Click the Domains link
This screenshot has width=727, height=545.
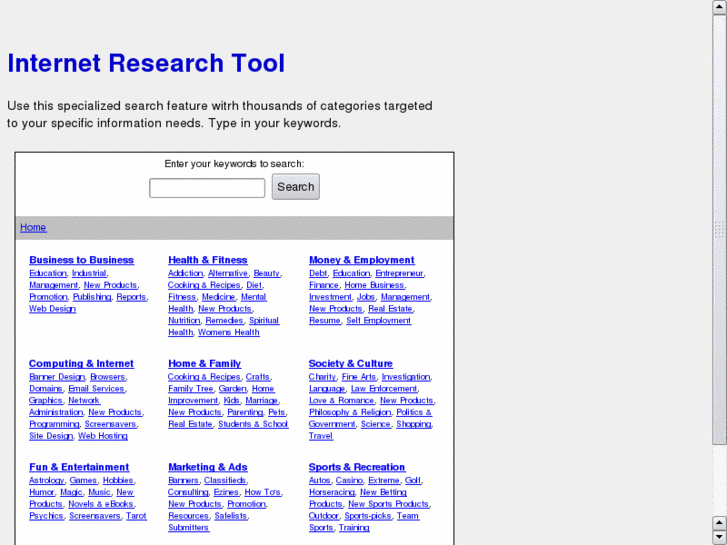45,388
